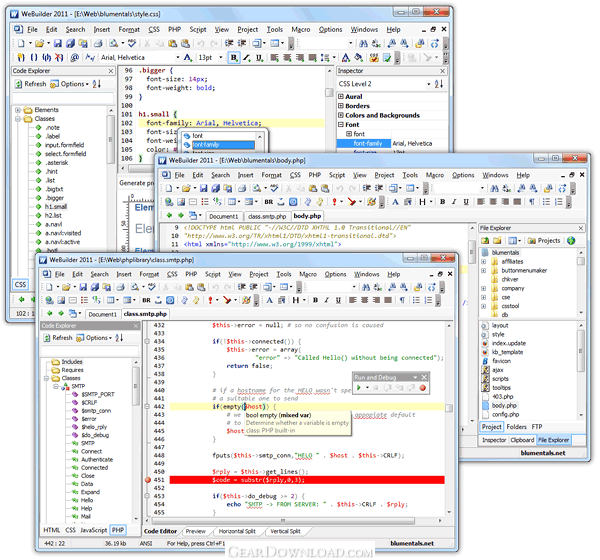
Task: Click Find binoculars icon in style.css window
Action: (363, 44)
